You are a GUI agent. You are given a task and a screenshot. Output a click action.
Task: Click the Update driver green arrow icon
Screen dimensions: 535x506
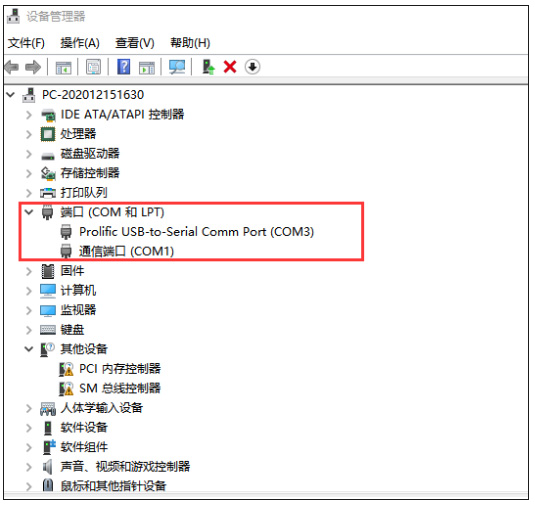click(208, 67)
